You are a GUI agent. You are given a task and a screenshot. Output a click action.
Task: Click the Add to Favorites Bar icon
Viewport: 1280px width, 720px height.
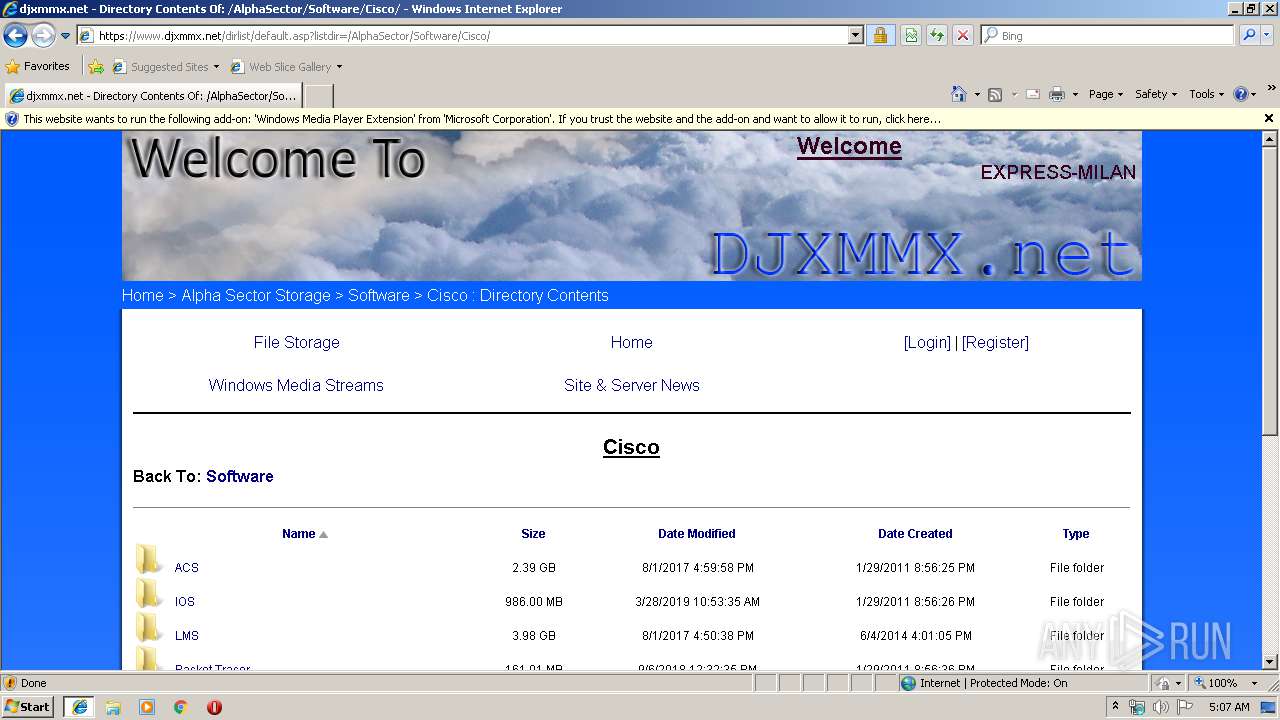[x=96, y=67]
